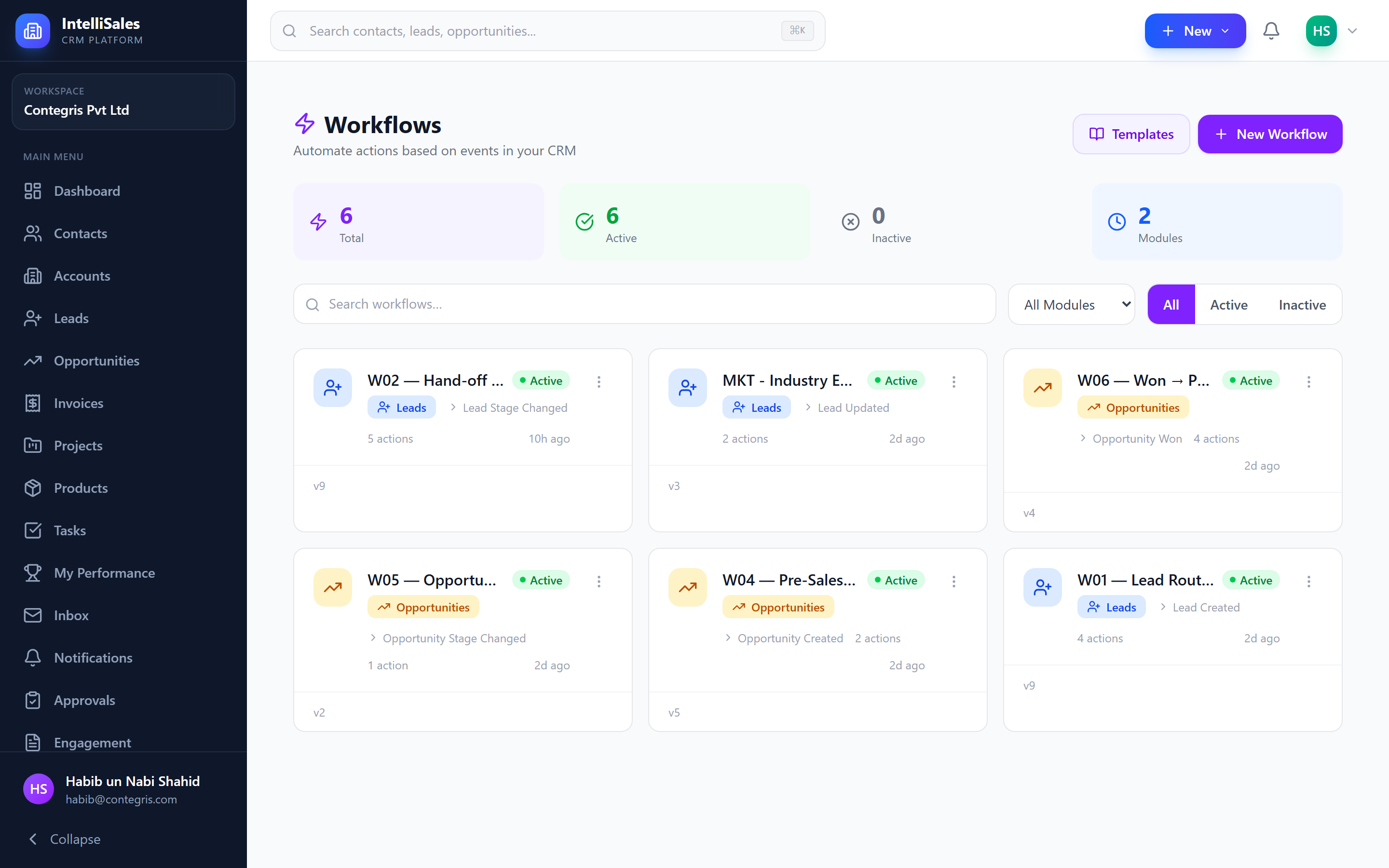Select the Active filter tab
The image size is (1389, 868).
(x=1229, y=304)
